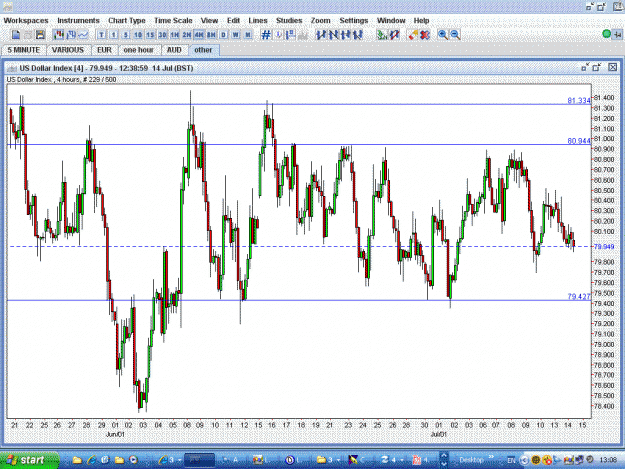
Task: Click the price scale icon after the info icon
Action: pos(291,35)
